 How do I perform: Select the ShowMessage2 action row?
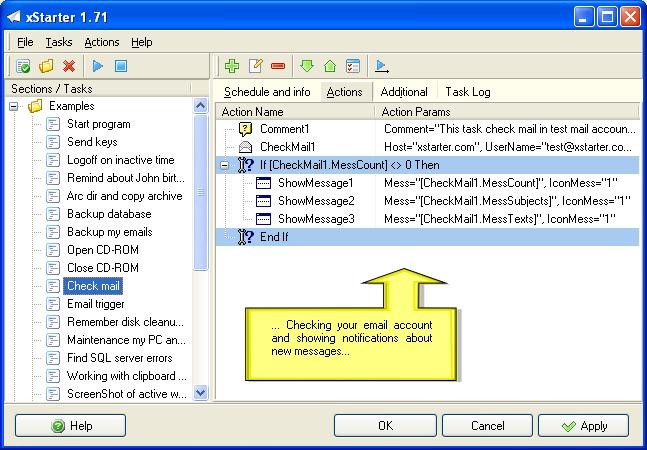pos(316,201)
